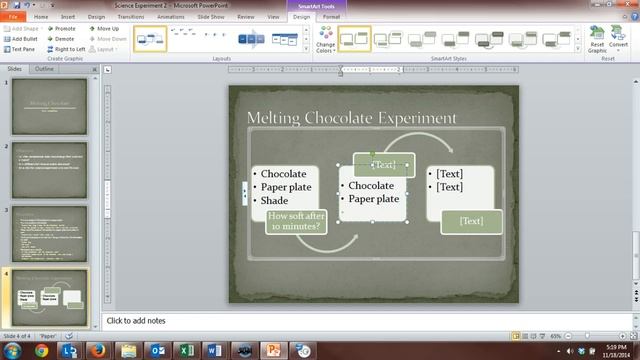Screen dimensions: 640x360
Task: Select the fourth layout thumbnail in Layouts gallery
Action: (284, 39)
